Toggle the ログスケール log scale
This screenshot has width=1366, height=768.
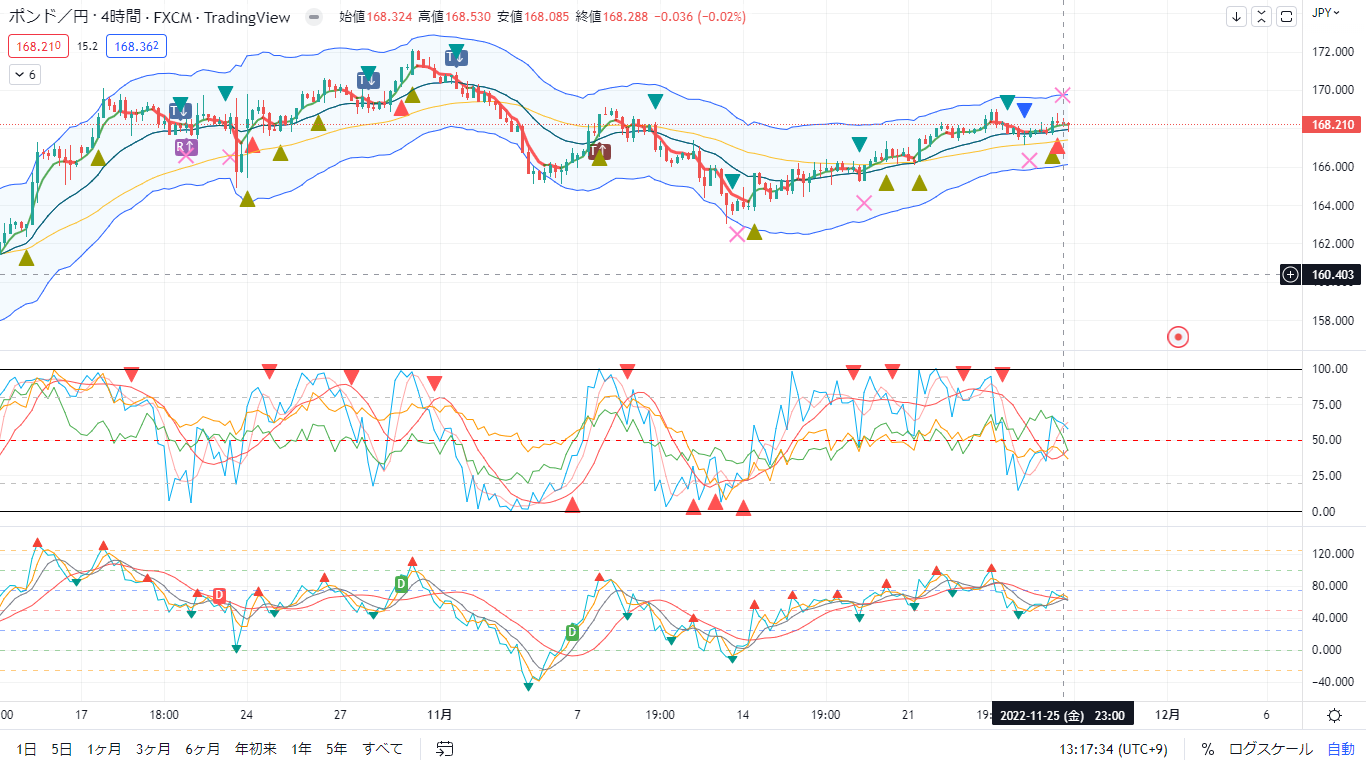(1270, 748)
